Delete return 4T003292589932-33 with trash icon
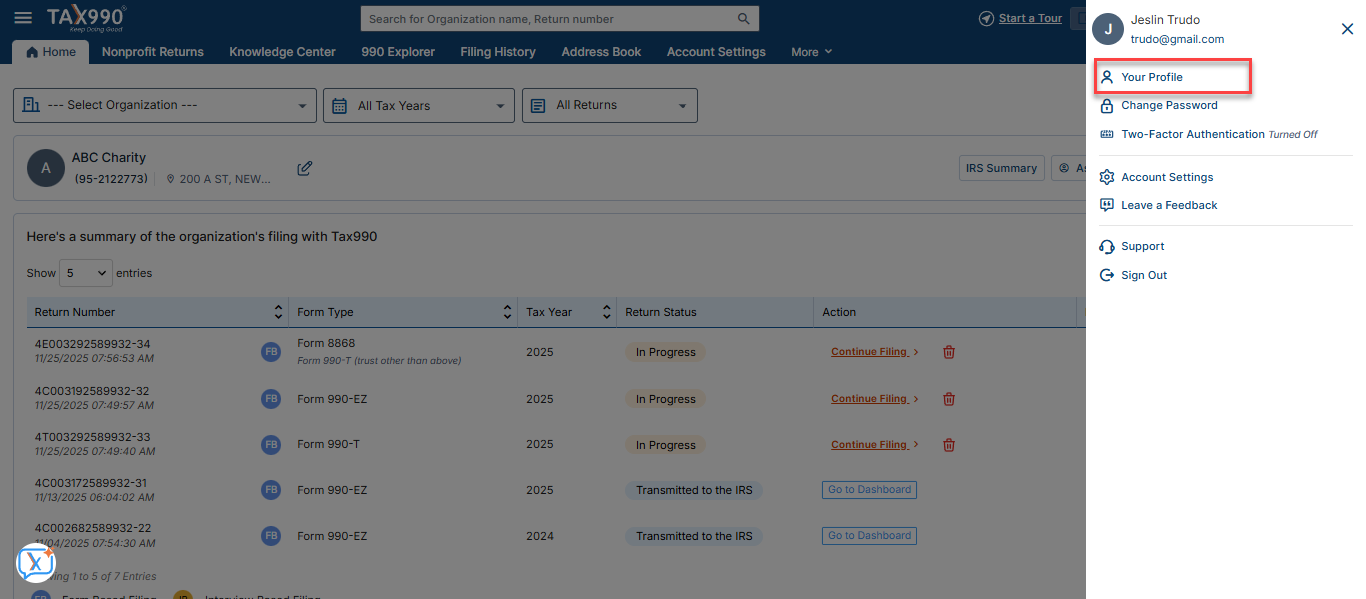The width and height of the screenshot is (1366, 599). coord(949,445)
